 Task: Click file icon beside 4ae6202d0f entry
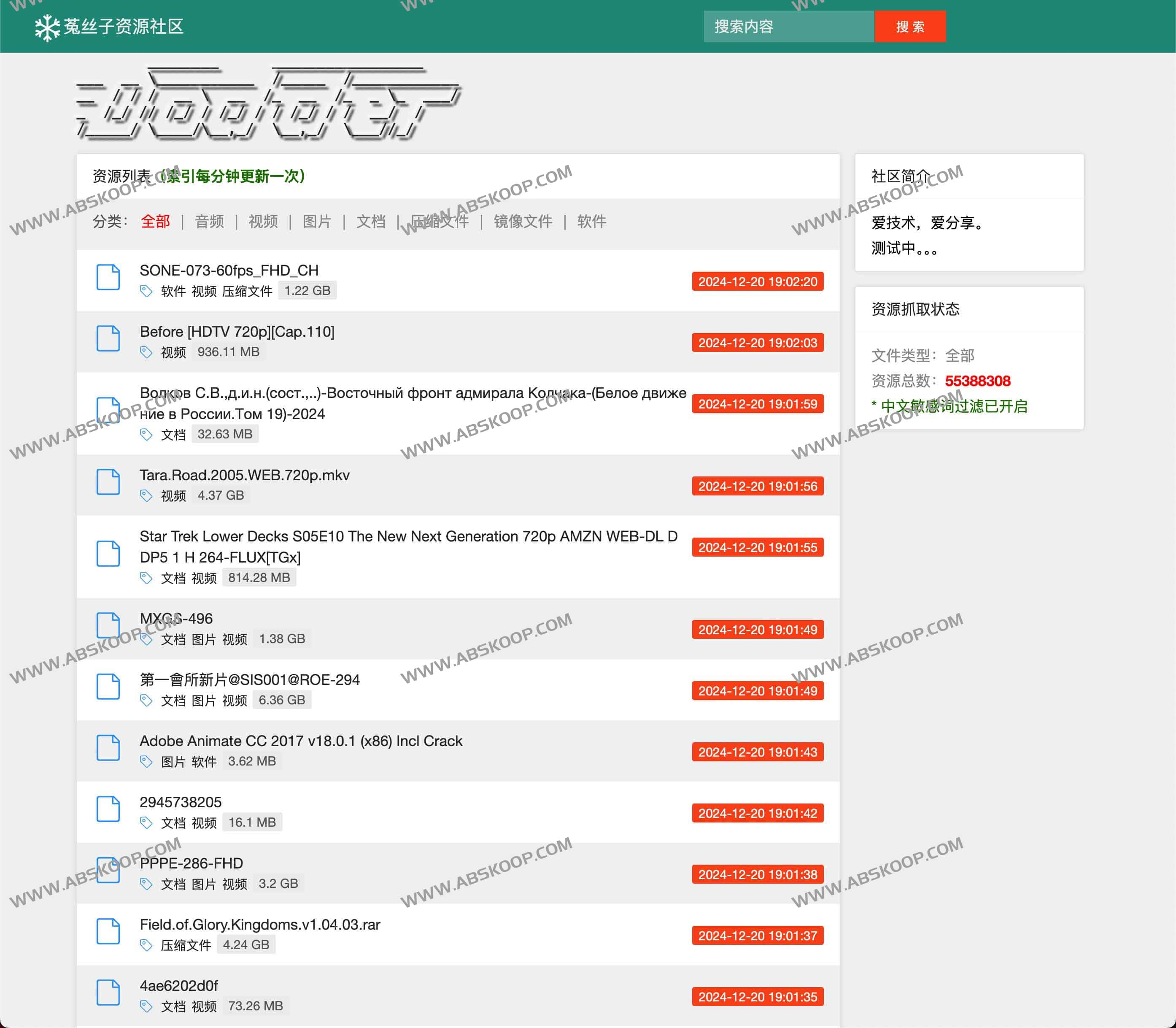(x=108, y=993)
